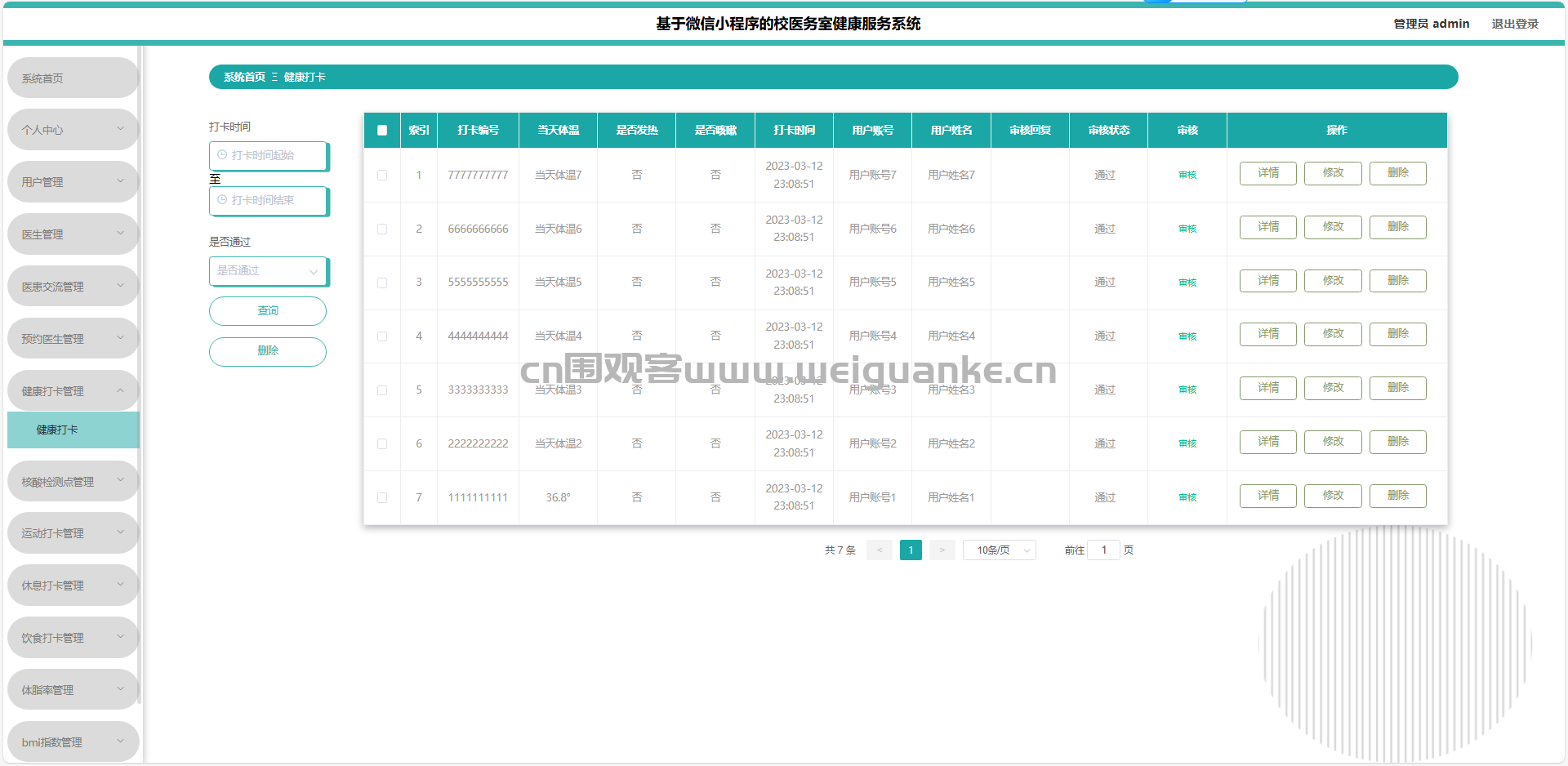Check the row with 打卡编号 2222222222
The image size is (1568, 766).
click(x=382, y=443)
